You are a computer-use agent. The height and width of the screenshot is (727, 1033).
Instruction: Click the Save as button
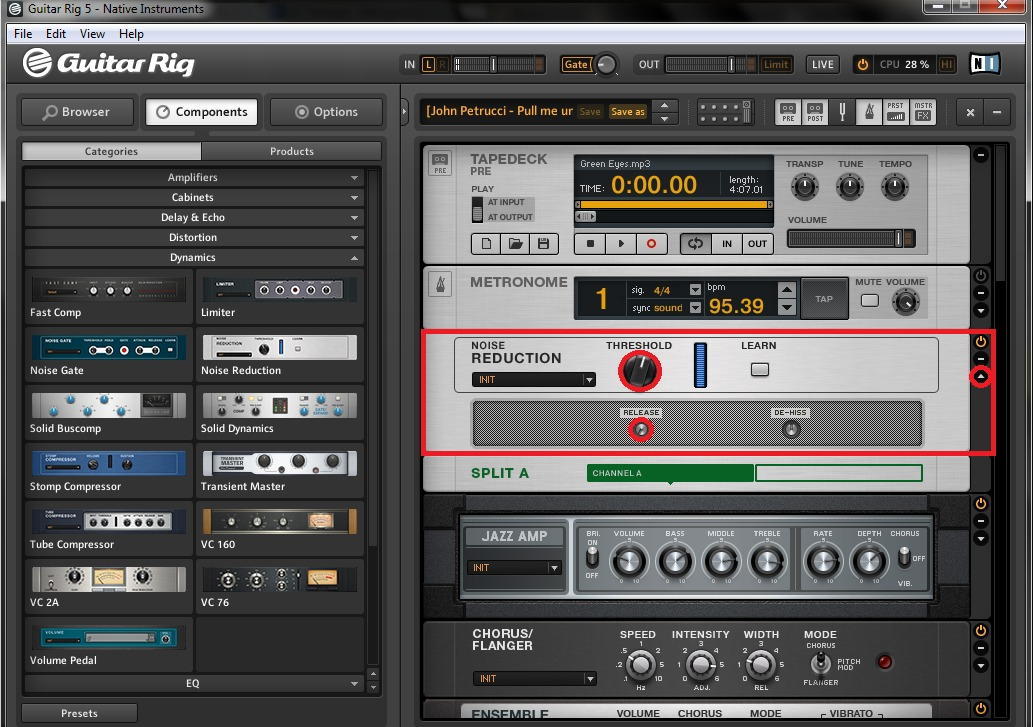628,112
